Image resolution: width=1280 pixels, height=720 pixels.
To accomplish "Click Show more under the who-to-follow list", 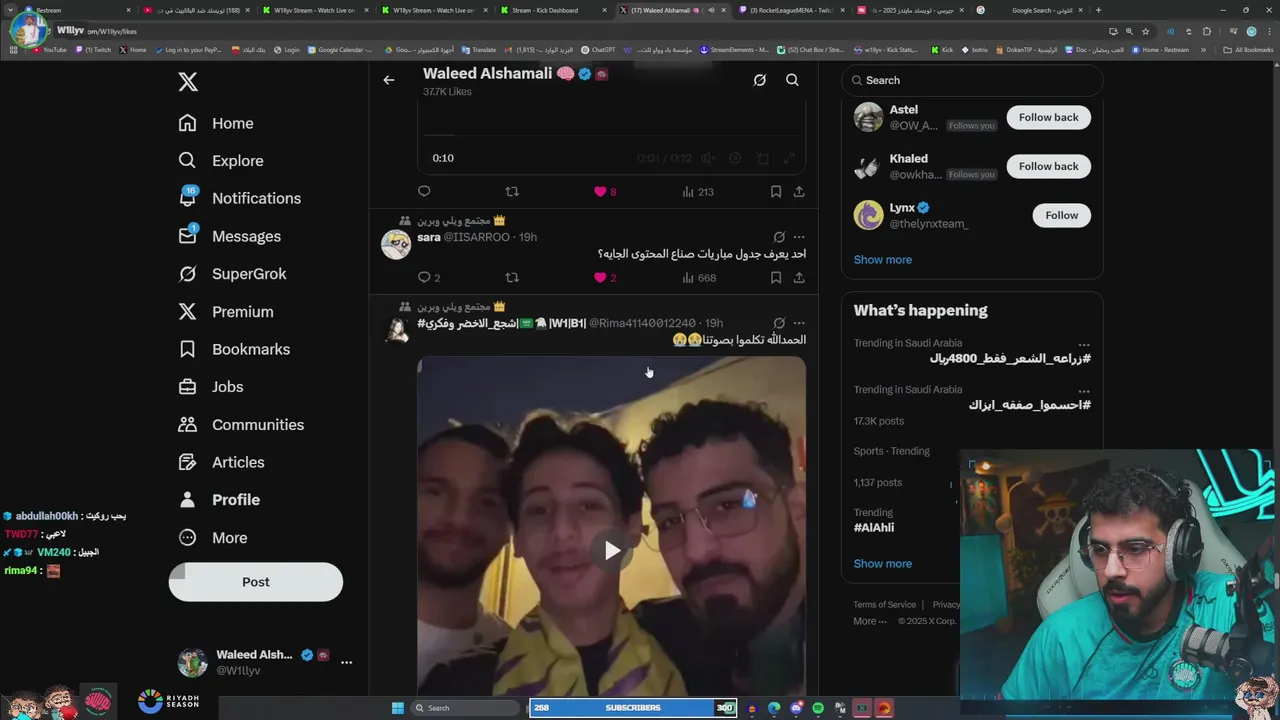I will pos(882,260).
